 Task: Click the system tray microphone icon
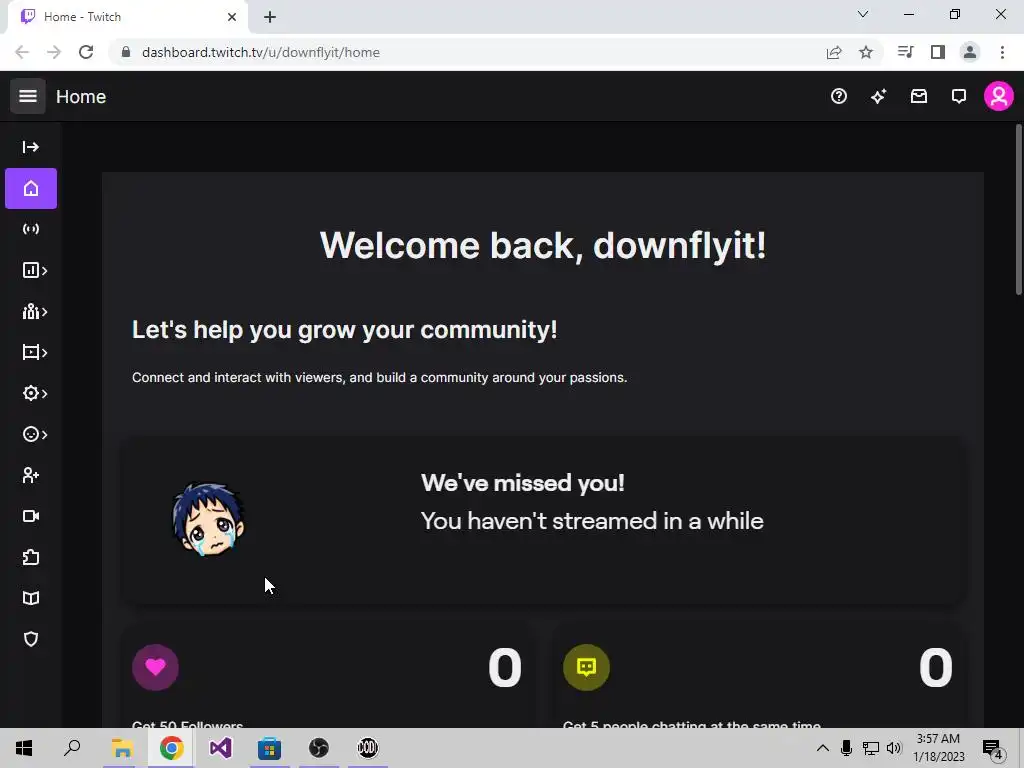846,748
